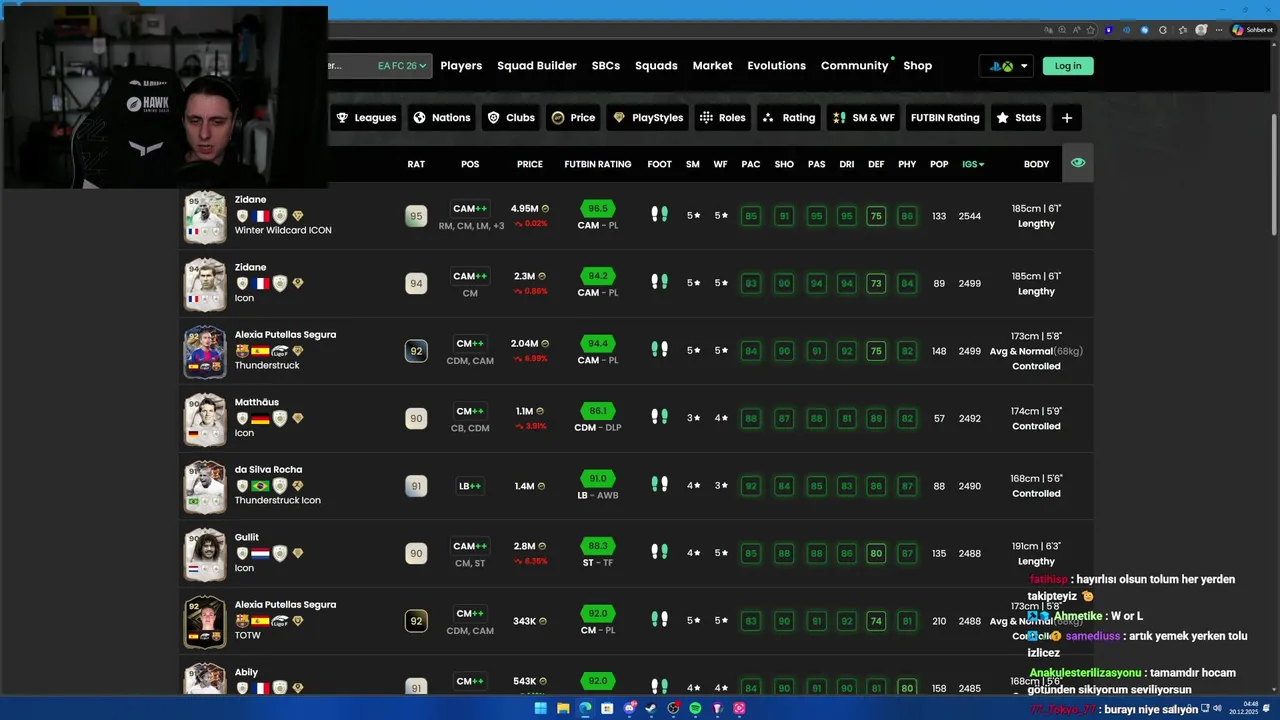The width and height of the screenshot is (1280, 720).
Task: Open File Explorer from the taskbar
Action: [563, 708]
